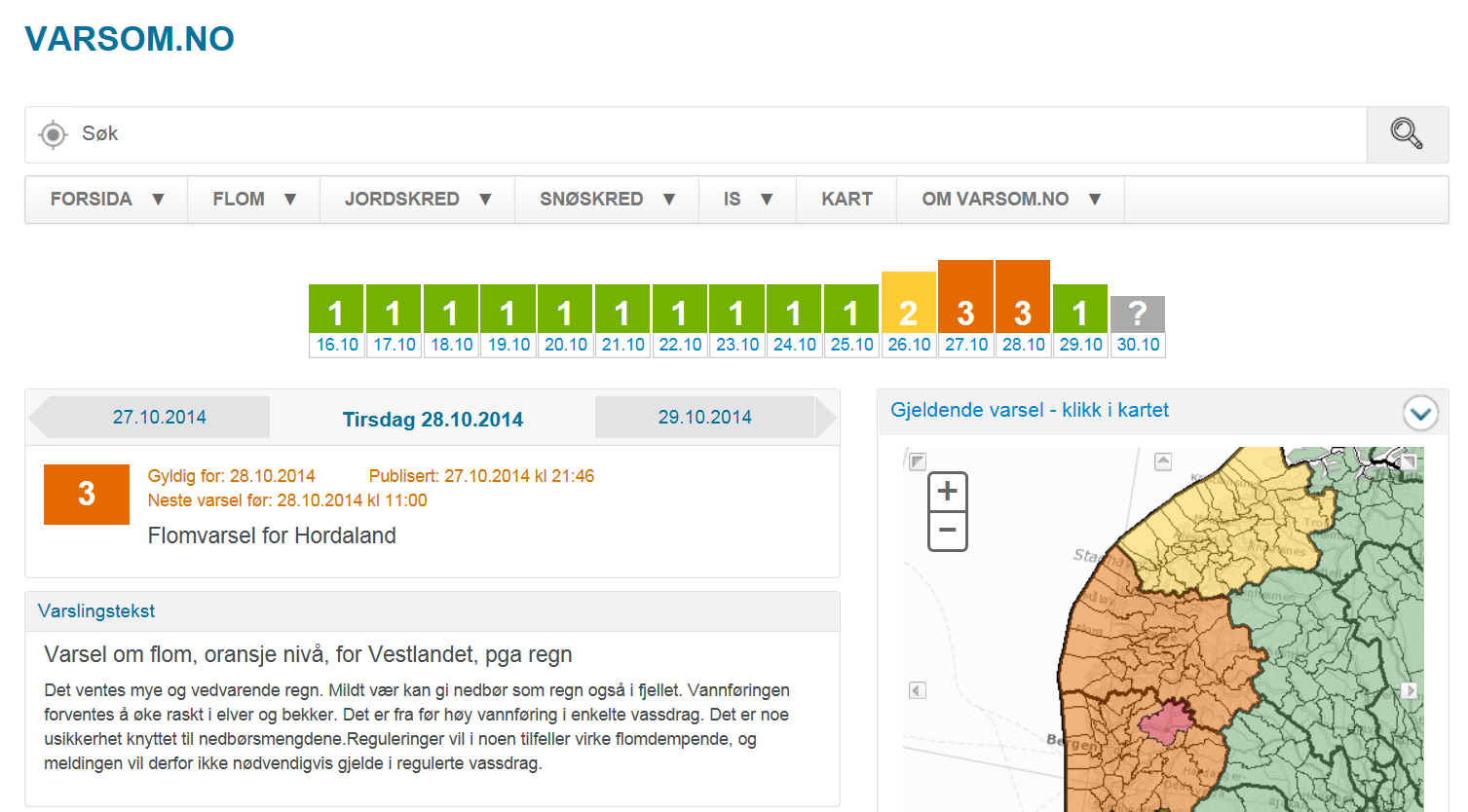Click the magnifying glass search button
The height and width of the screenshot is (812, 1468).
[x=1407, y=134]
